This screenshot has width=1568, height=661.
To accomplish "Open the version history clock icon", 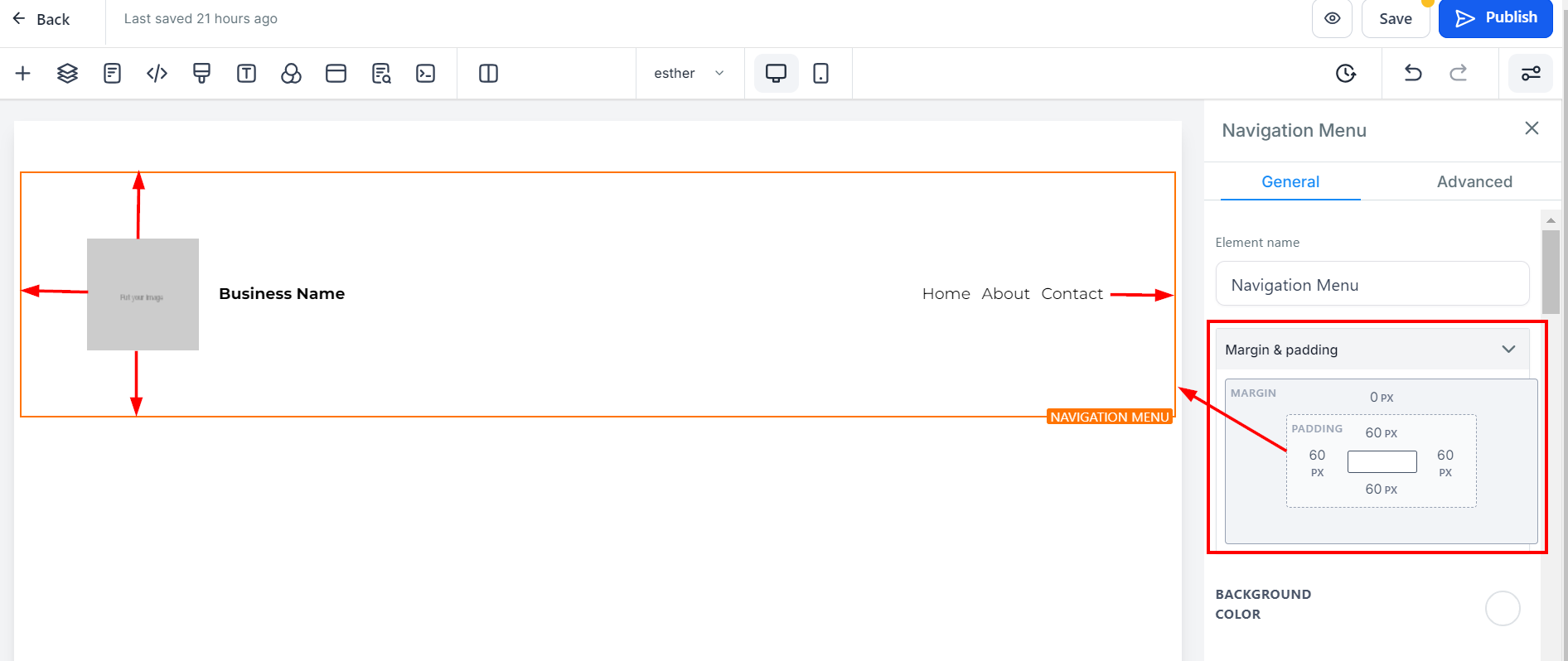I will click(1346, 74).
